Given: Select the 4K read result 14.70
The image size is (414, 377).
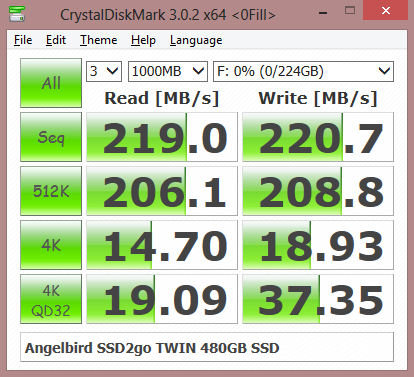Looking at the screenshot, I should [x=162, y=245].
